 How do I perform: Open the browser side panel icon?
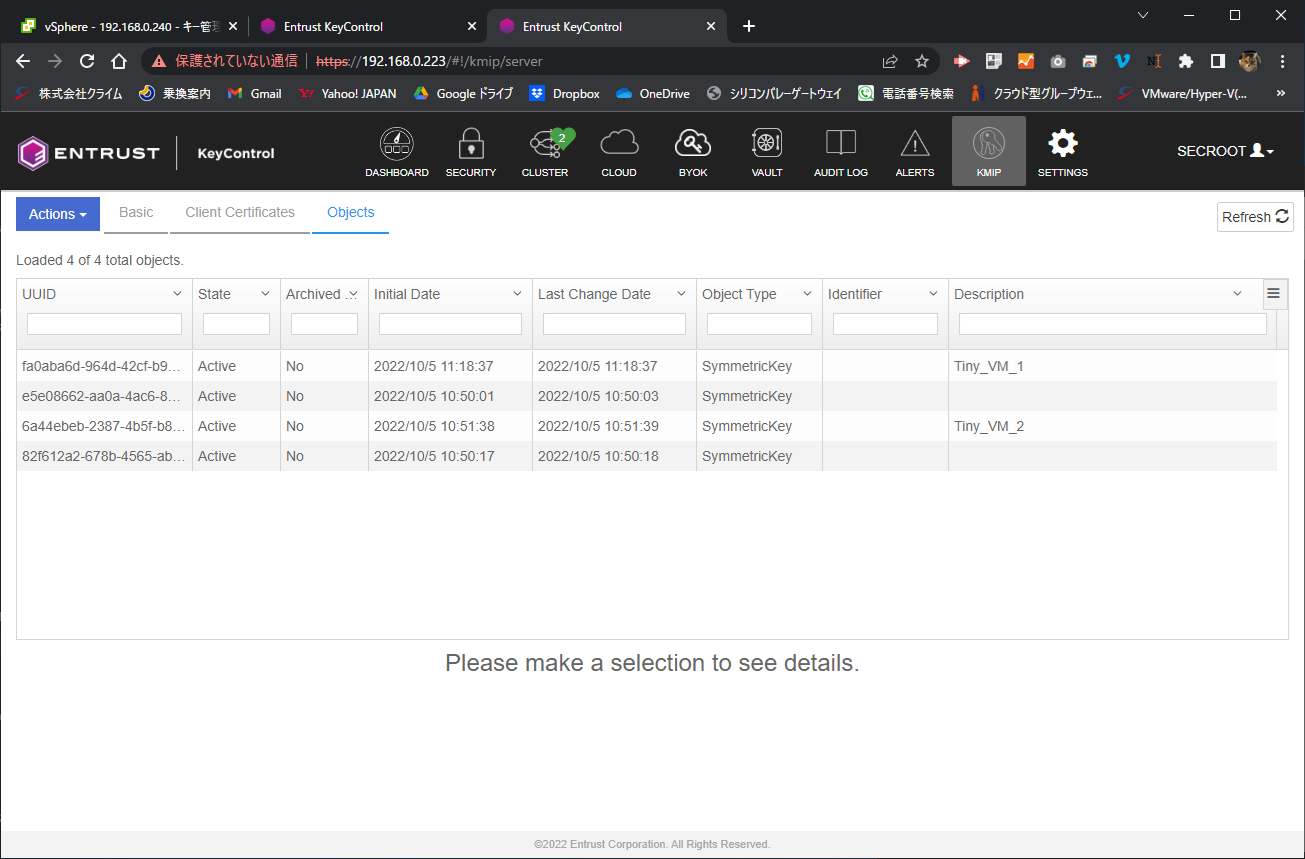coord(1217,61)
